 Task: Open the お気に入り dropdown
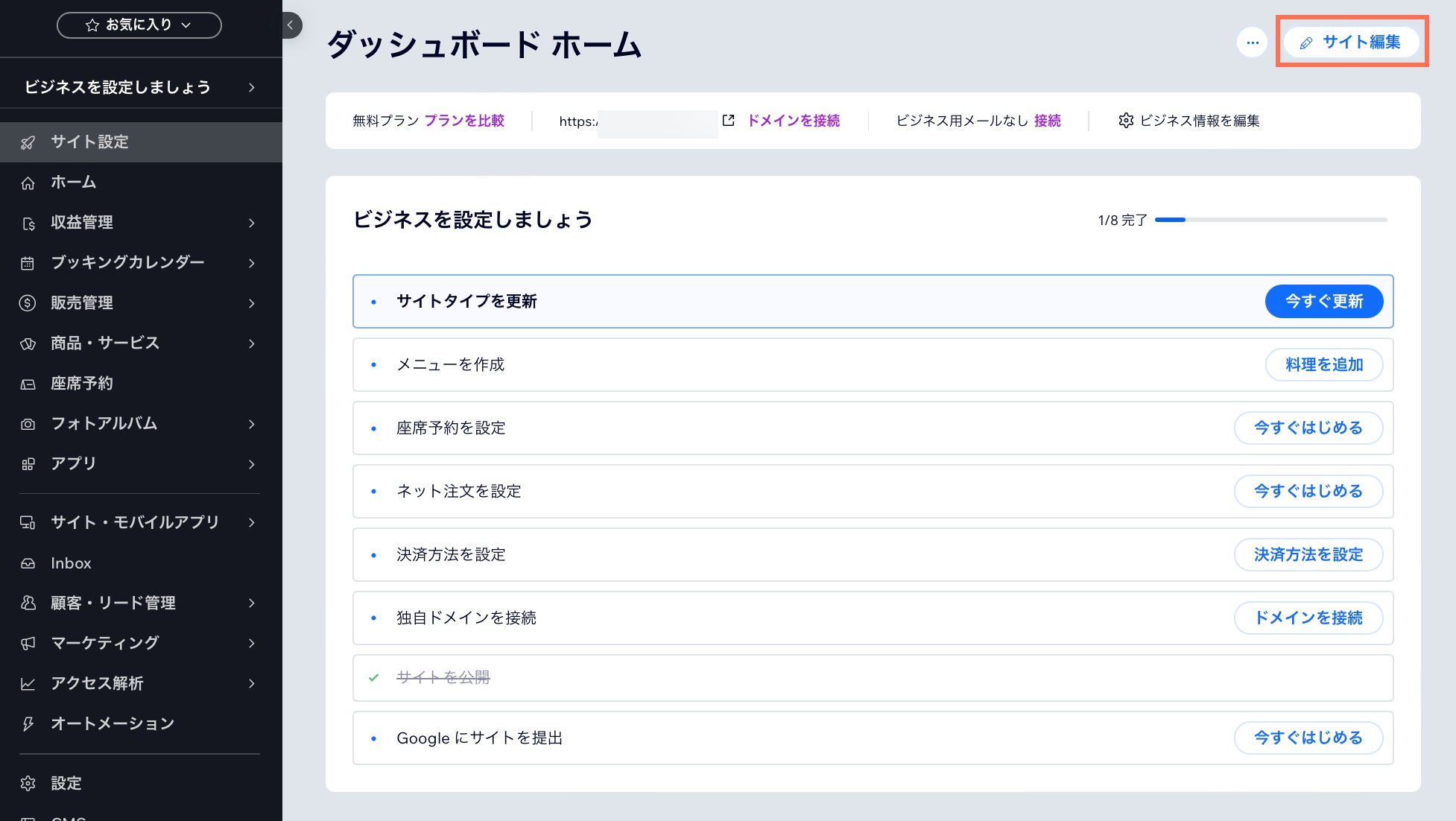click(139, 25)
